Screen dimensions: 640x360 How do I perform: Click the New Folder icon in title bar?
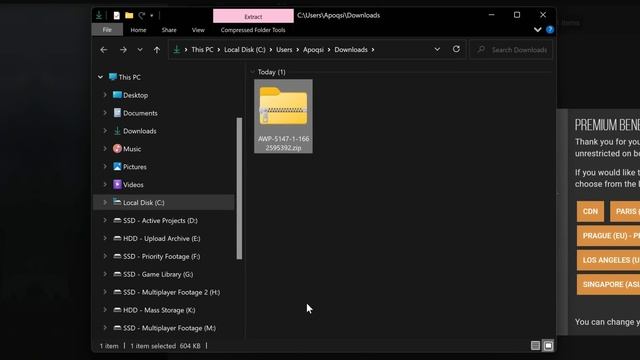(x=129, y=16)
